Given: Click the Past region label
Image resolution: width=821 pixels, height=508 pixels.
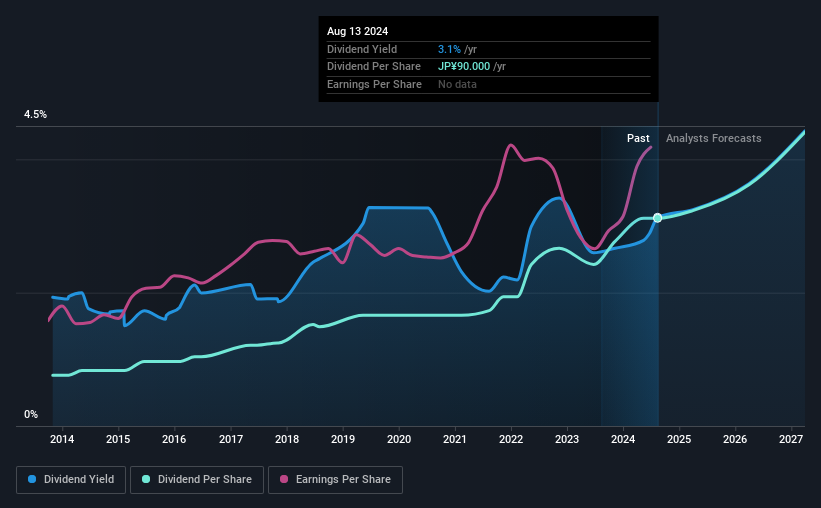Looking at the screenshot, I should pos(638,138).
